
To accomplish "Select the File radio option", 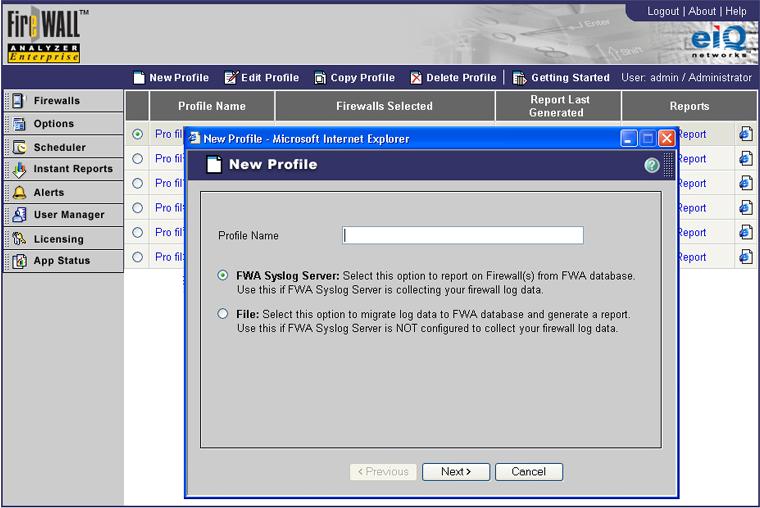I will 223,314.
